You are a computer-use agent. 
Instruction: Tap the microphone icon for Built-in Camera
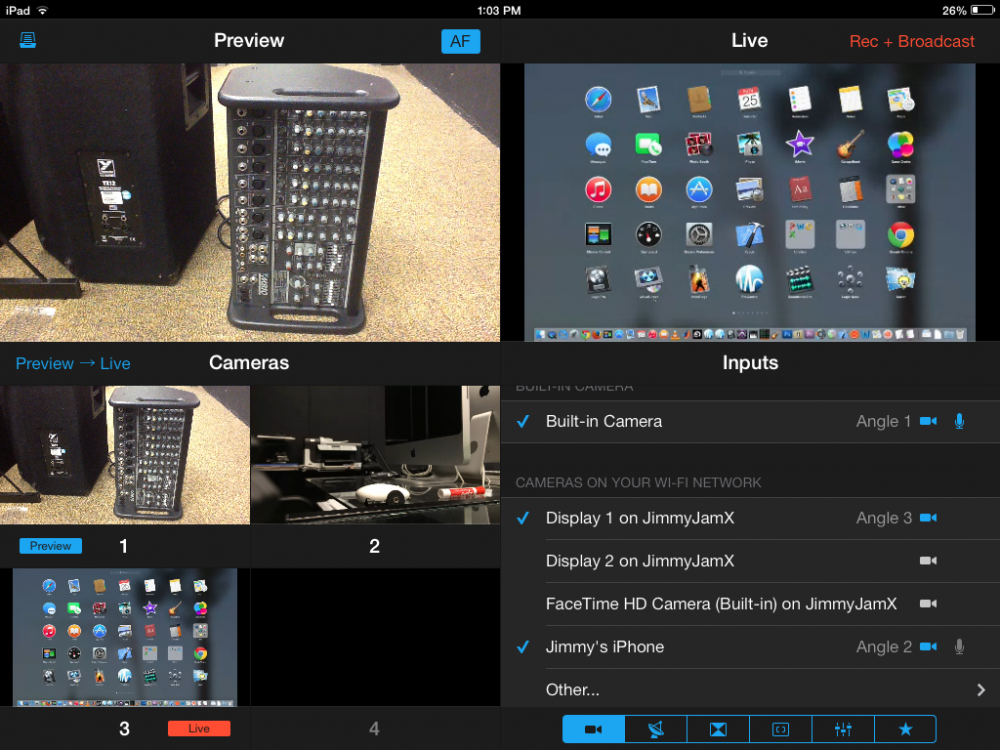[x=959, y=421]
